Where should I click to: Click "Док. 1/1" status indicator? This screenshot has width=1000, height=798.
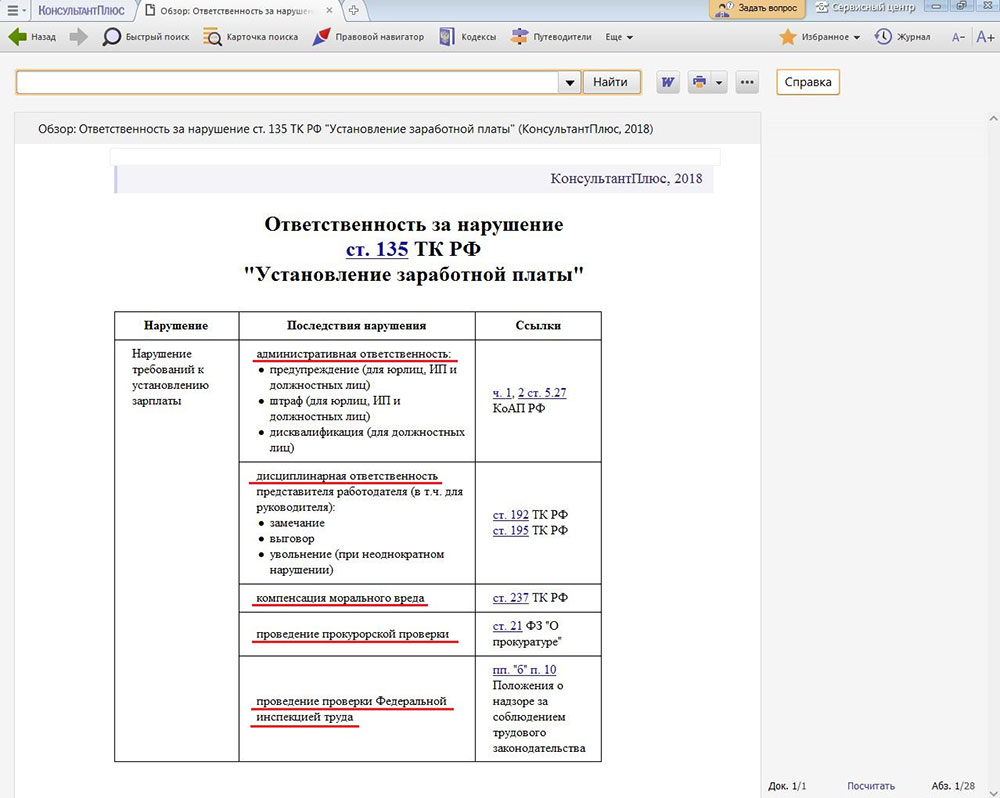point(787,786)
